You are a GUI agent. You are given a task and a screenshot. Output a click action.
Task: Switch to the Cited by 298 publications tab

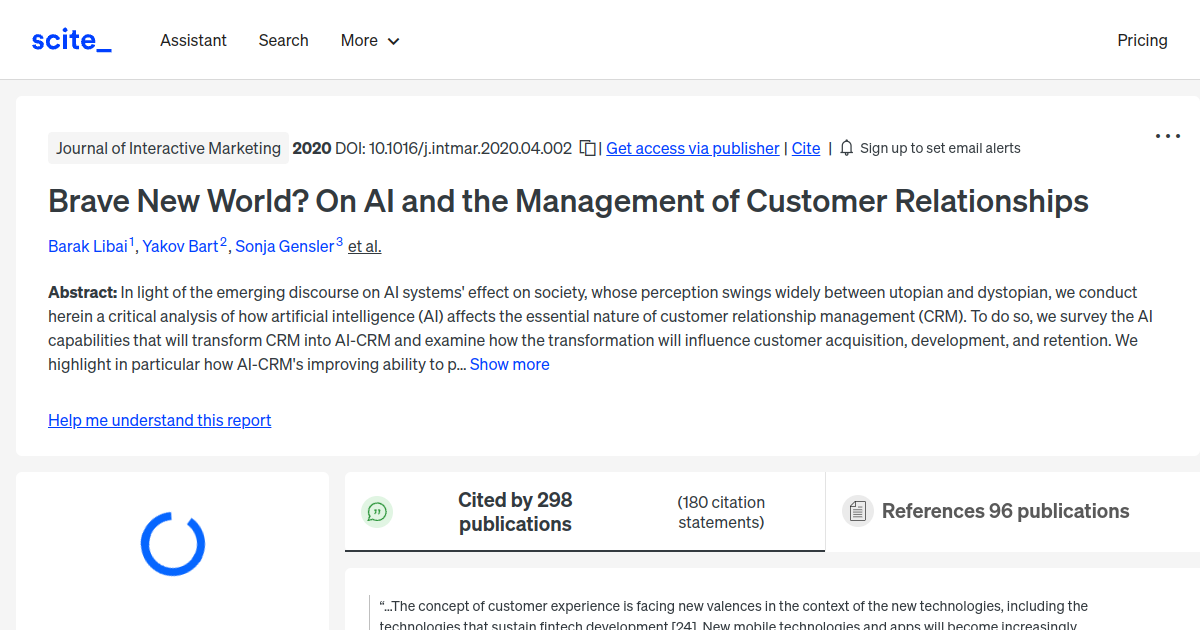(515, 511)
